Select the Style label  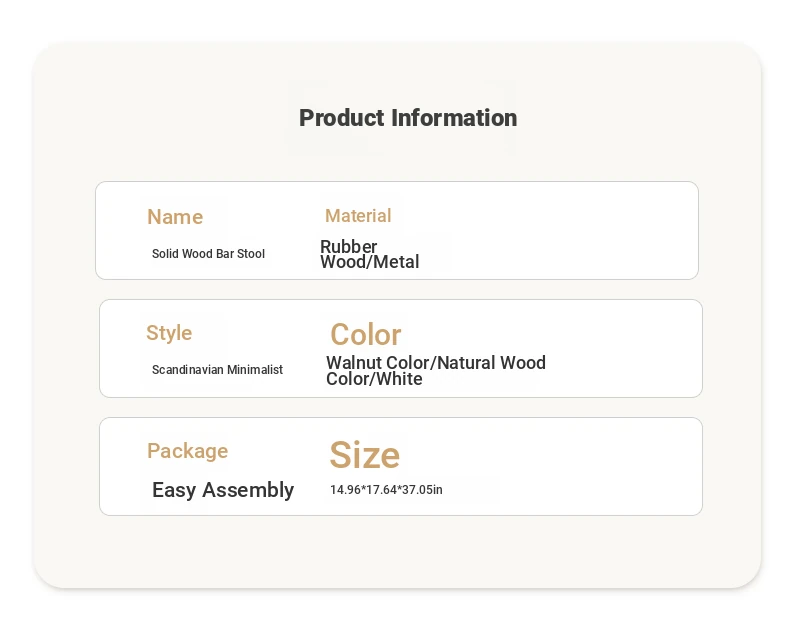(x=169, y=333)
